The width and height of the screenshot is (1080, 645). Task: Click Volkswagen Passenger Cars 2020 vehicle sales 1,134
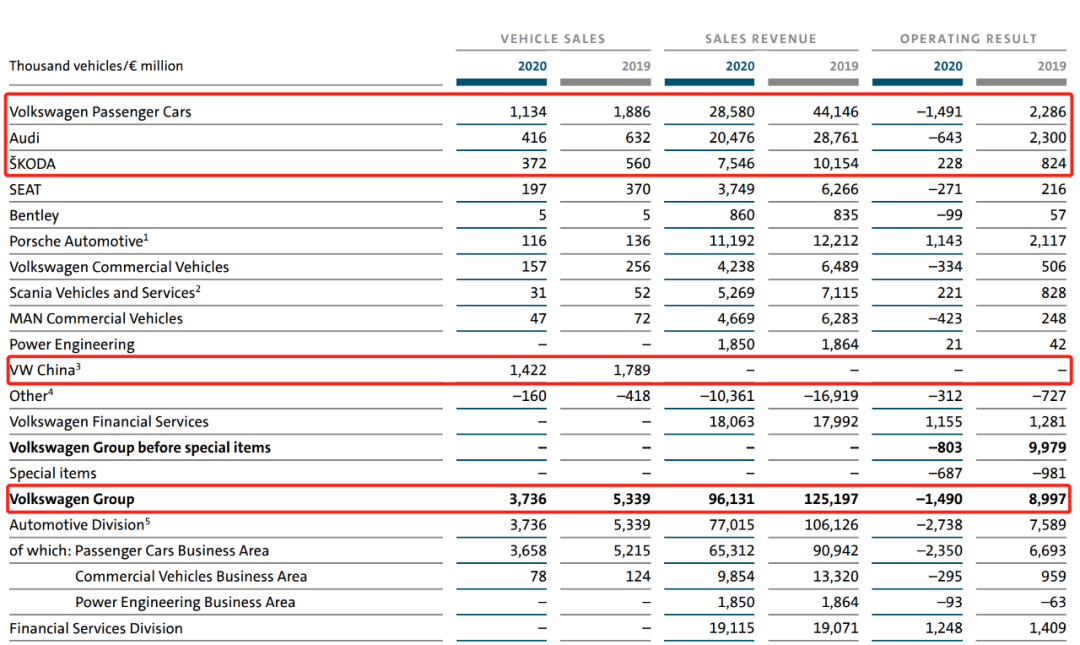click(x=528, y=112)
